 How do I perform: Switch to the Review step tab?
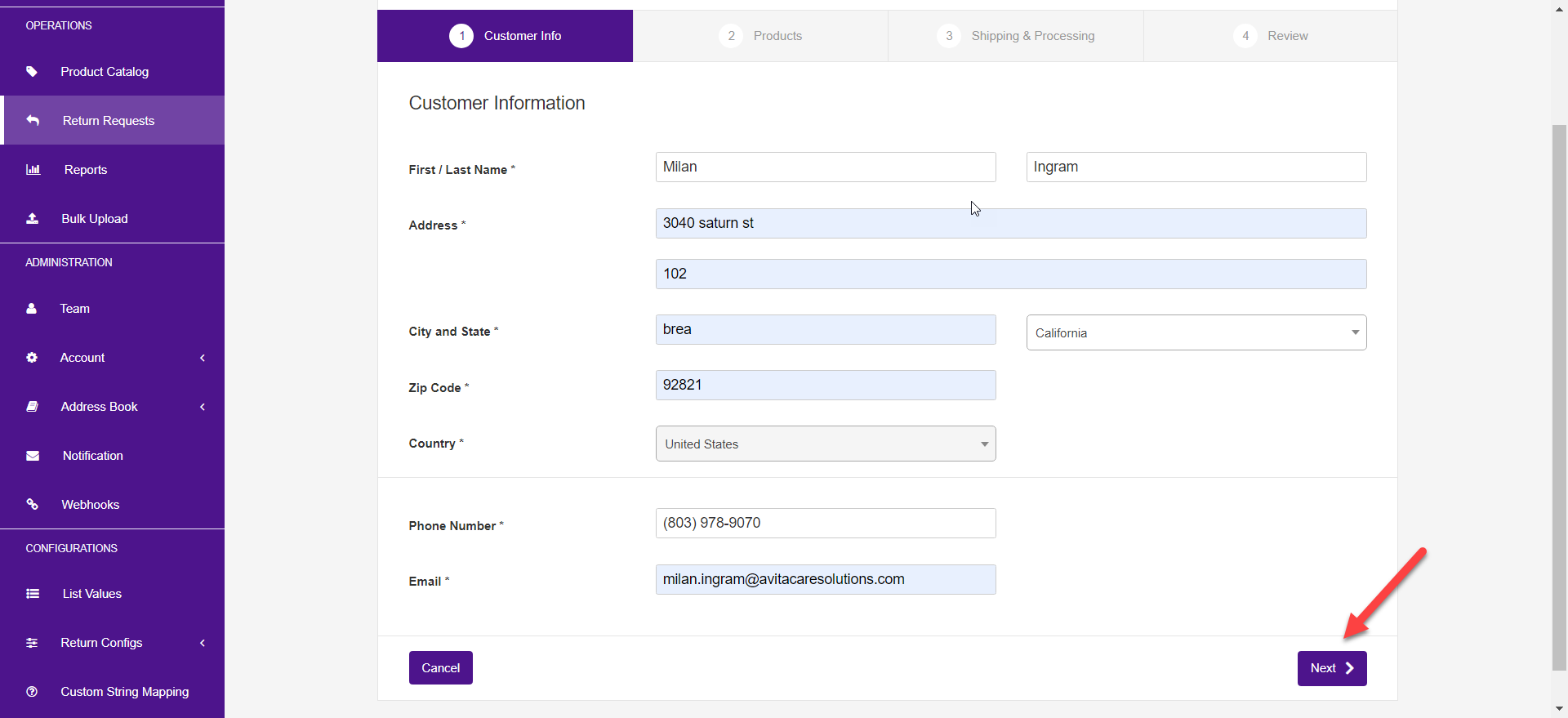coord(1271,36)
